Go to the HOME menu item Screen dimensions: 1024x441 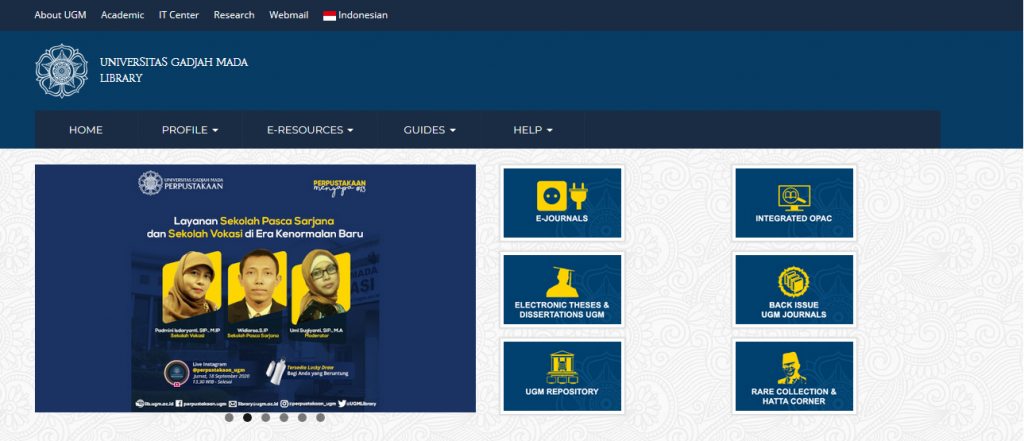tap(86, 130)
